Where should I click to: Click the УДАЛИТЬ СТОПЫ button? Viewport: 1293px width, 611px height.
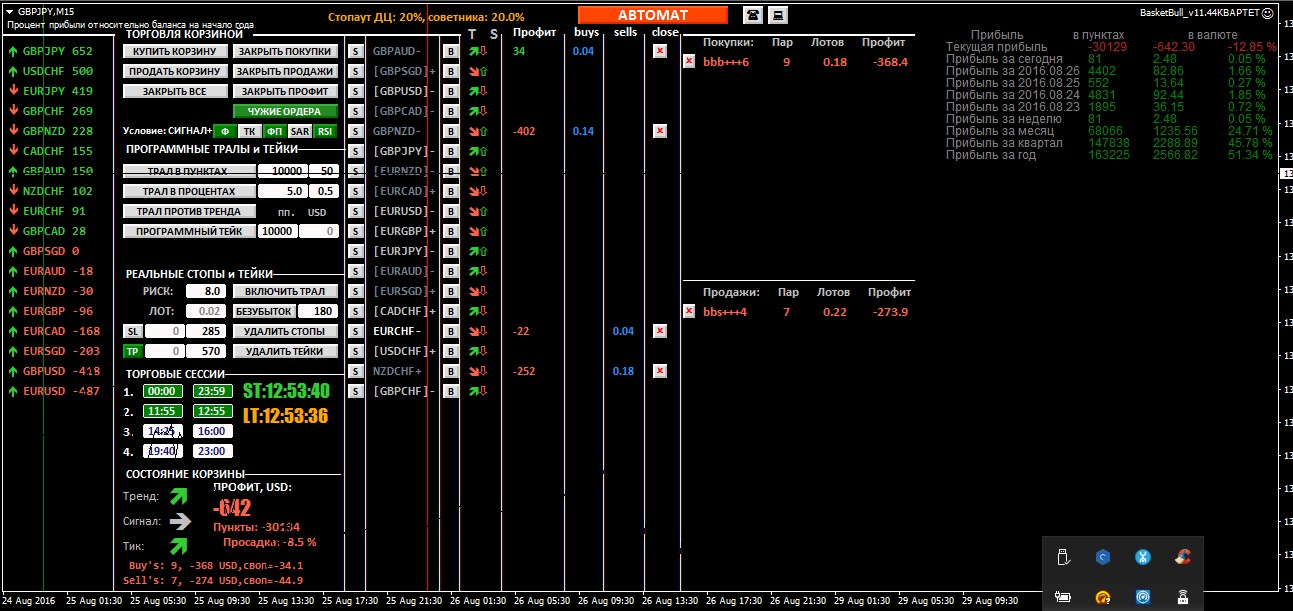pos(285,331)
